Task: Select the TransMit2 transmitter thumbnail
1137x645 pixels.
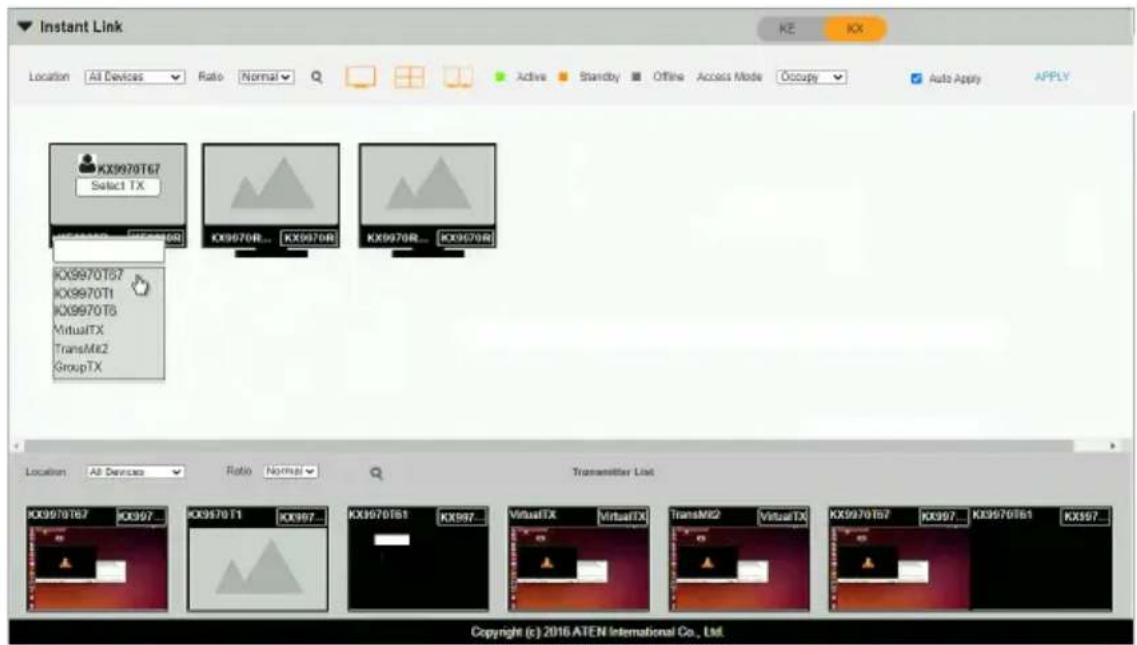Action: click(739, 559)
